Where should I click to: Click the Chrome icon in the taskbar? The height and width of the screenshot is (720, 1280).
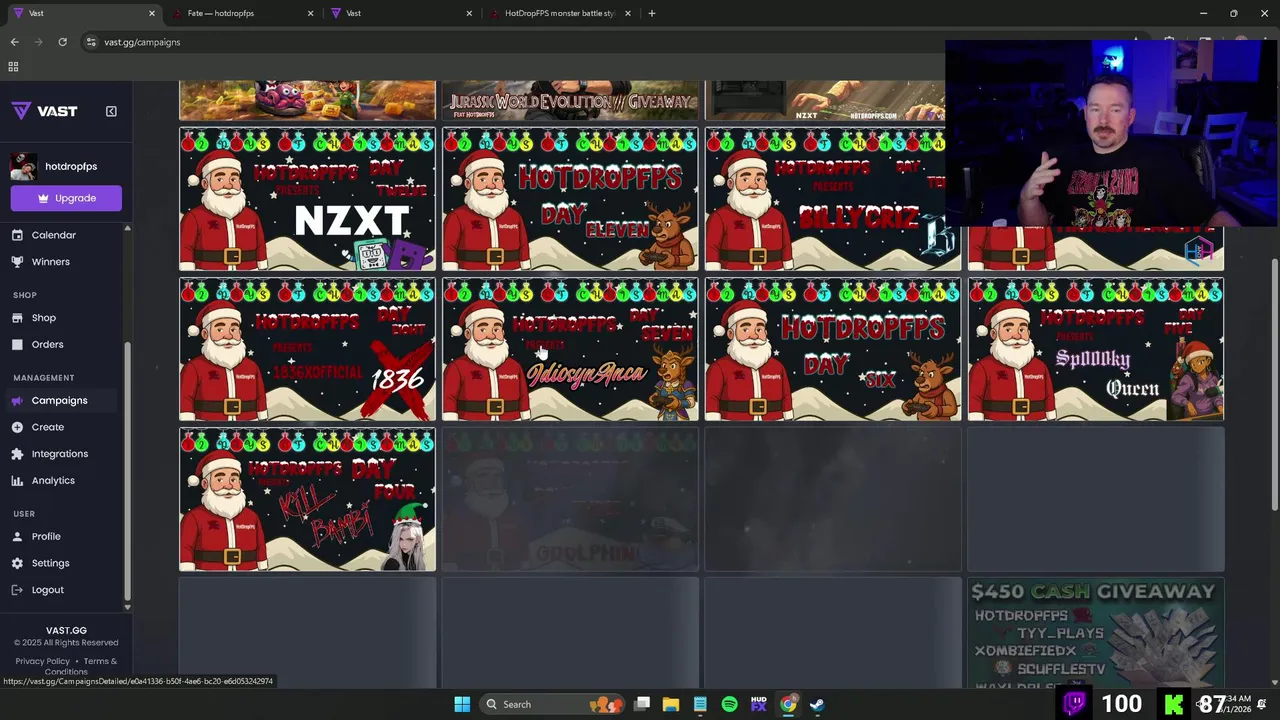(x=788, y=704)
